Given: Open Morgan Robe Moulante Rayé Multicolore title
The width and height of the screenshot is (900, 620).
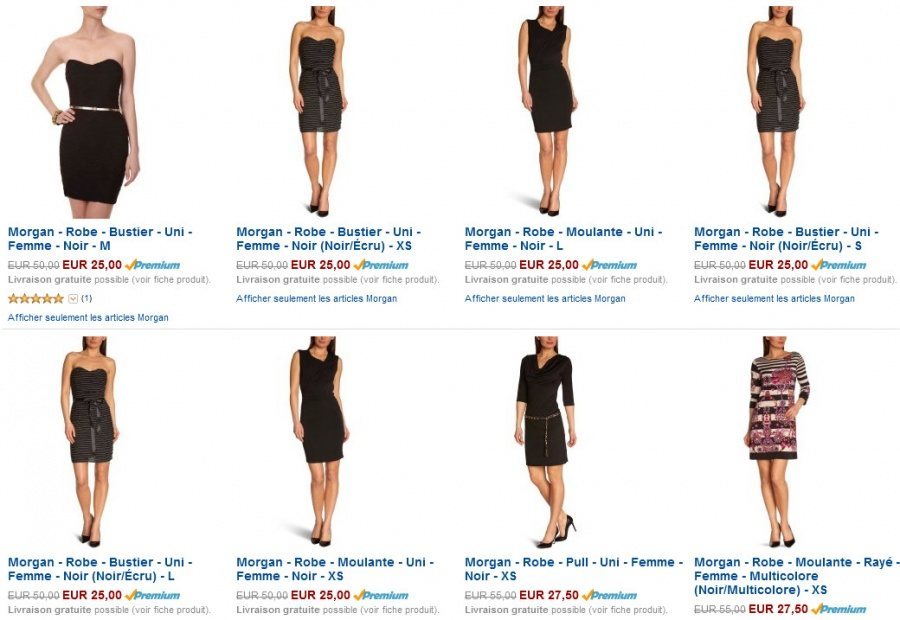Looking at the screenshot, I should point(794,576).
